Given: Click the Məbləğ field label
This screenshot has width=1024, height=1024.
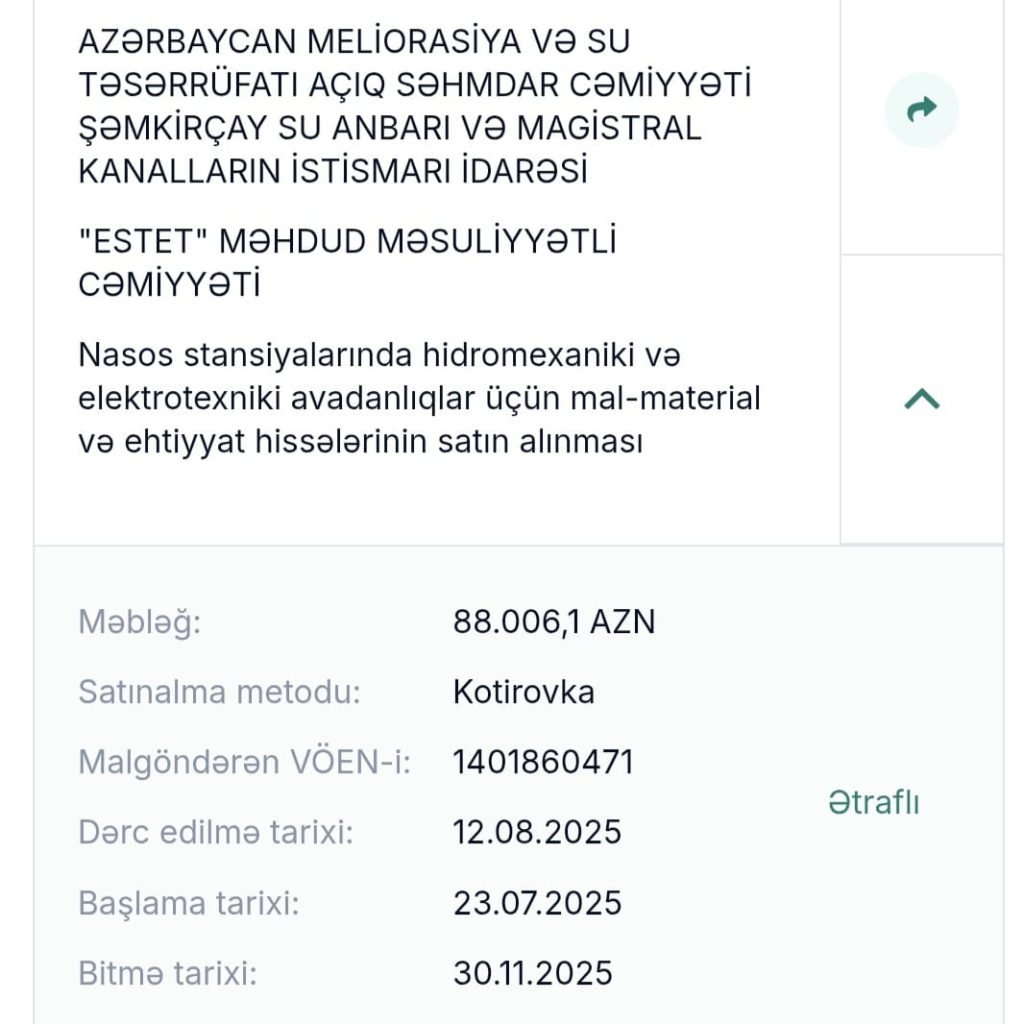Looking at the screenshot, I should coord(140,623).
